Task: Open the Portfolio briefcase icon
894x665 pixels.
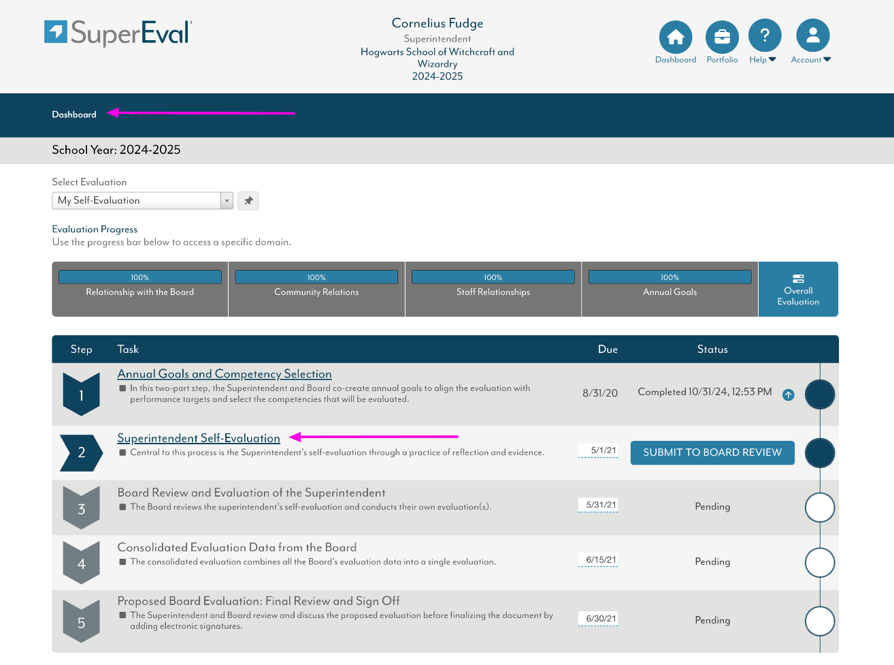Action: (x=722, y=37)
